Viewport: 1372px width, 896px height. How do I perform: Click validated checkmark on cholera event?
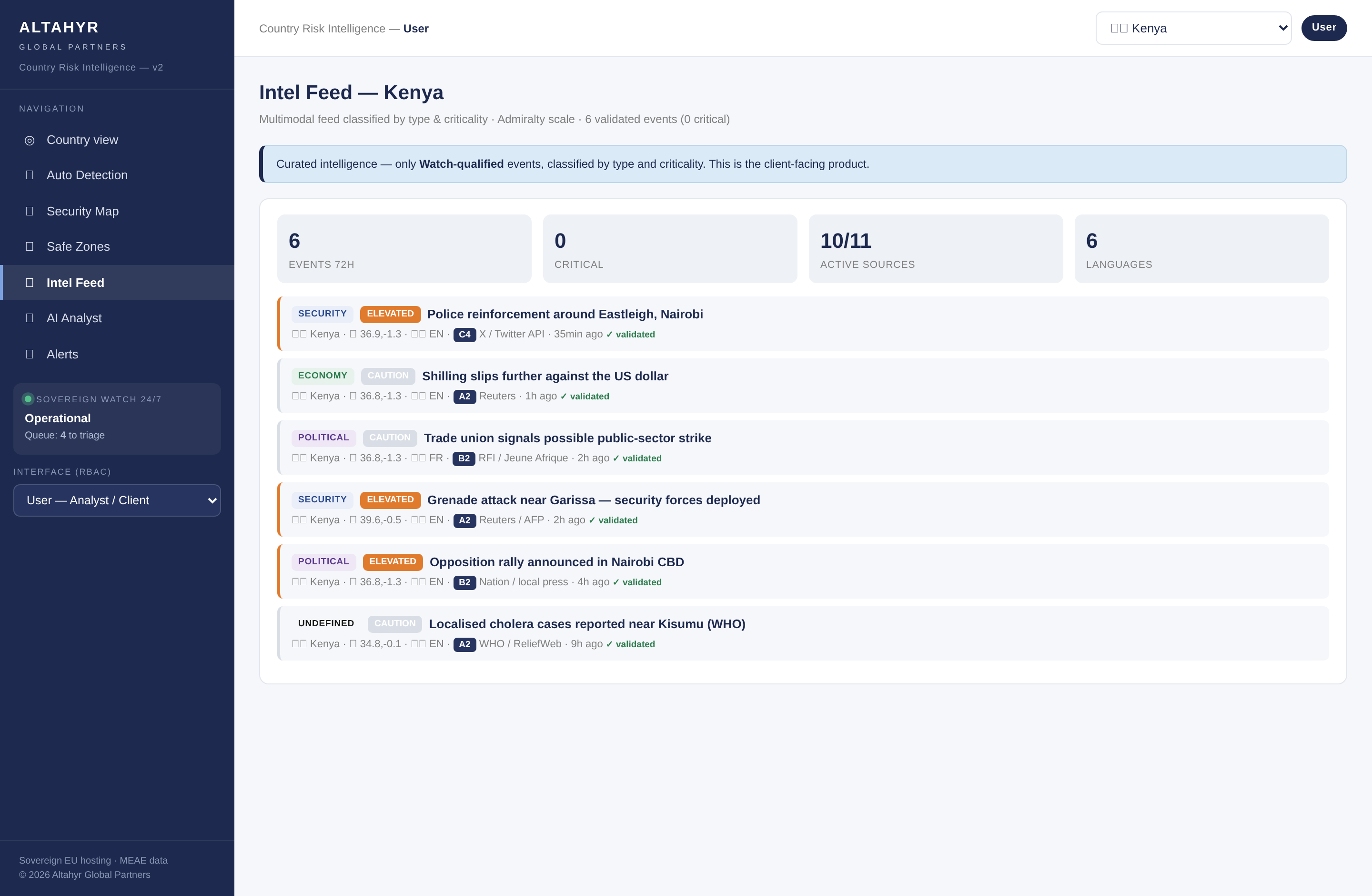tap(631, 644)
